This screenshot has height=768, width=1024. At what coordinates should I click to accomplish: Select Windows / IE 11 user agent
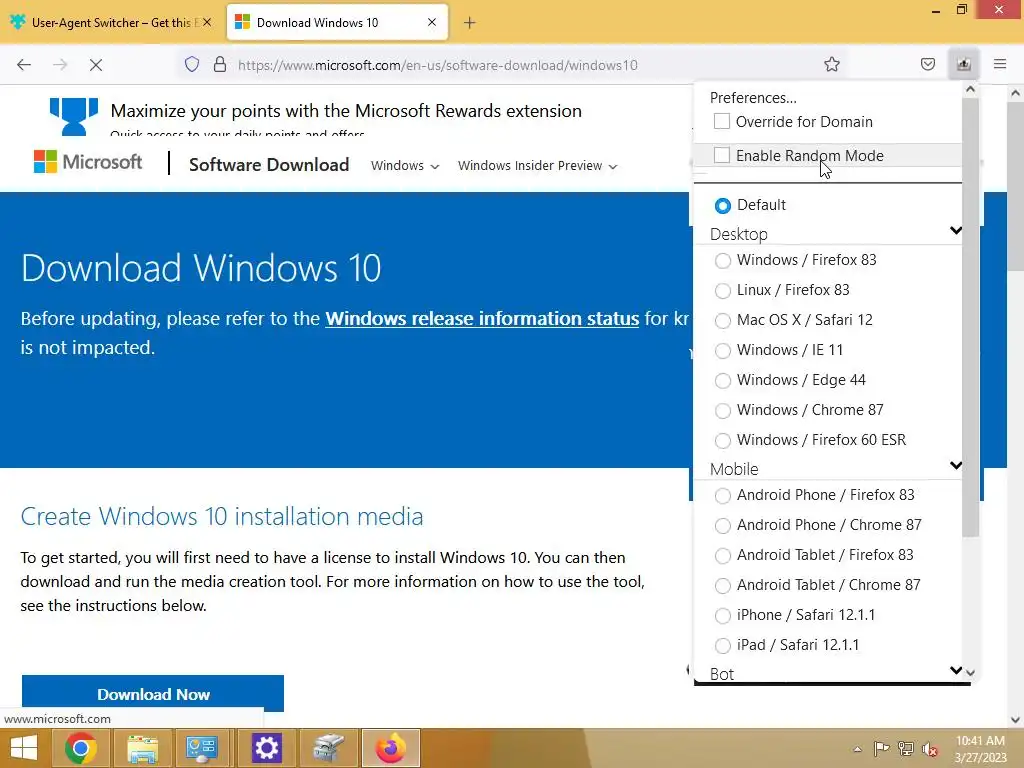point(722,351)
